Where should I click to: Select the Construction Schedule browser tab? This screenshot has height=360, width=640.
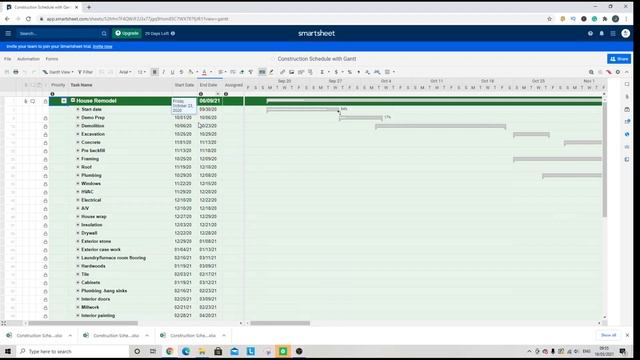(42, 7)
